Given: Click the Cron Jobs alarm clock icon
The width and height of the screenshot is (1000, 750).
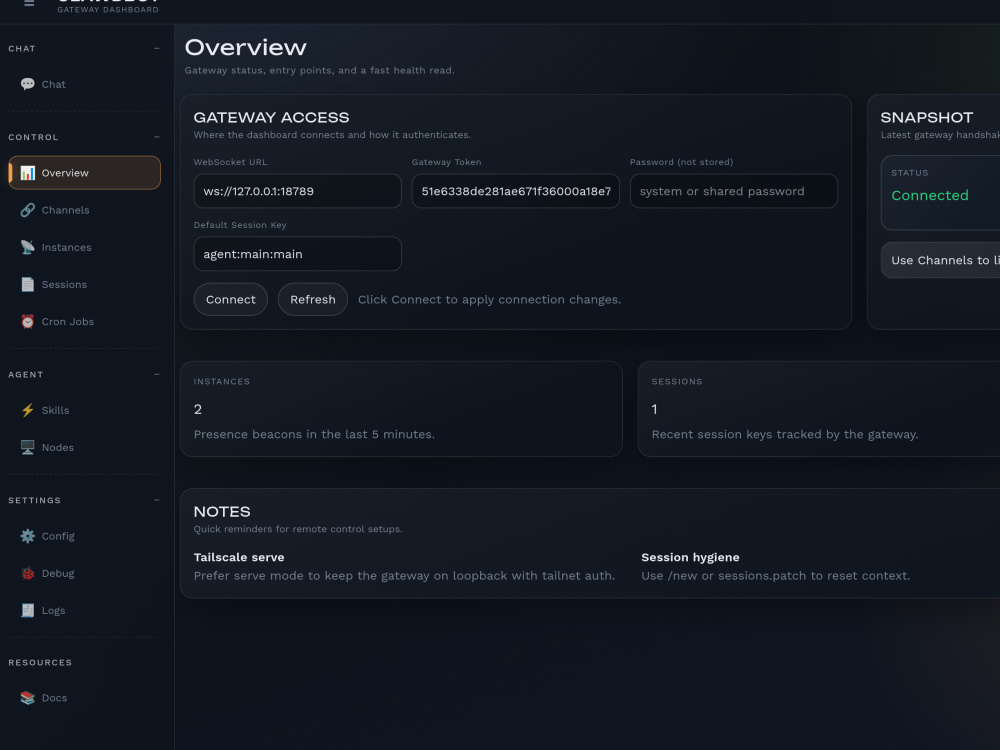Looking at the screenshot, I should point(27,321).
